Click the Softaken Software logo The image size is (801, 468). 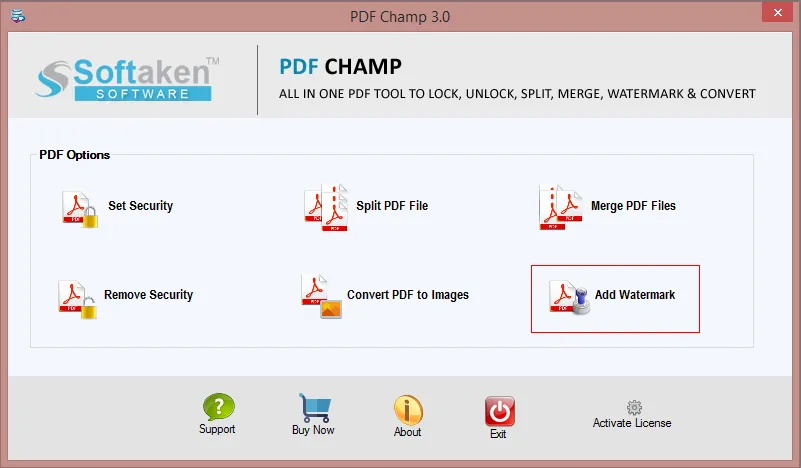click(x=127, y=79)
